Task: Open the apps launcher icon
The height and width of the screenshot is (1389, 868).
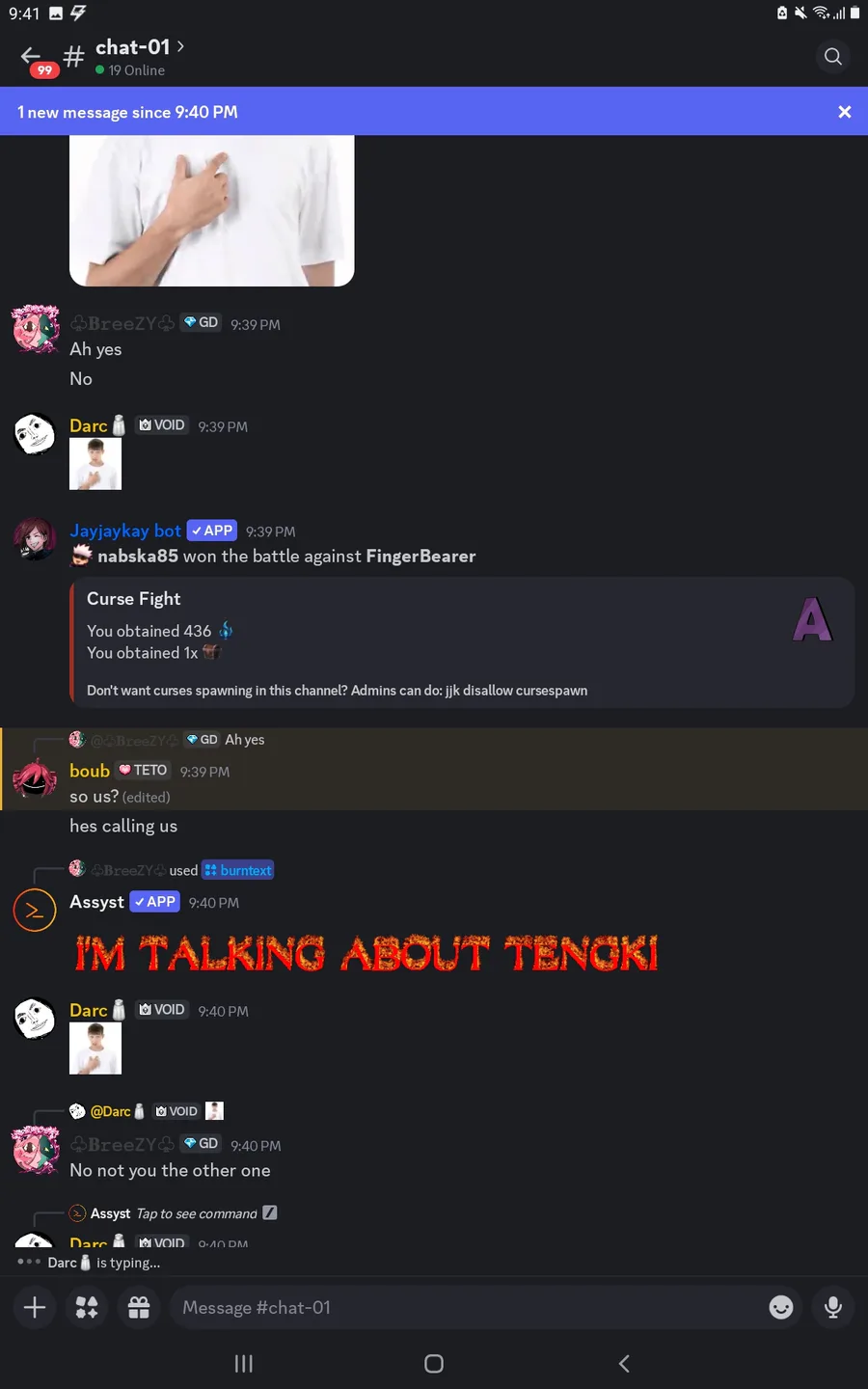Action: point(87,1307)
